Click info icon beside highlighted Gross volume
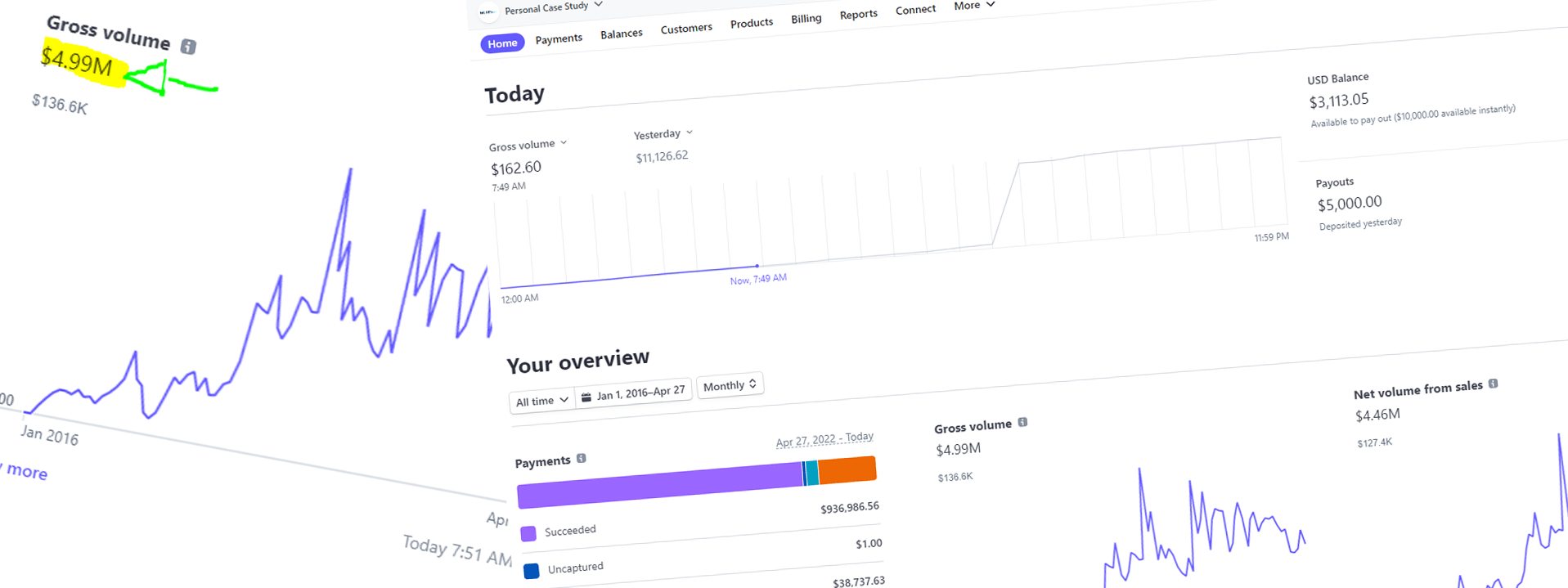Image resolution: width=1568 pixels, height=588 pixels. point(188,47)
